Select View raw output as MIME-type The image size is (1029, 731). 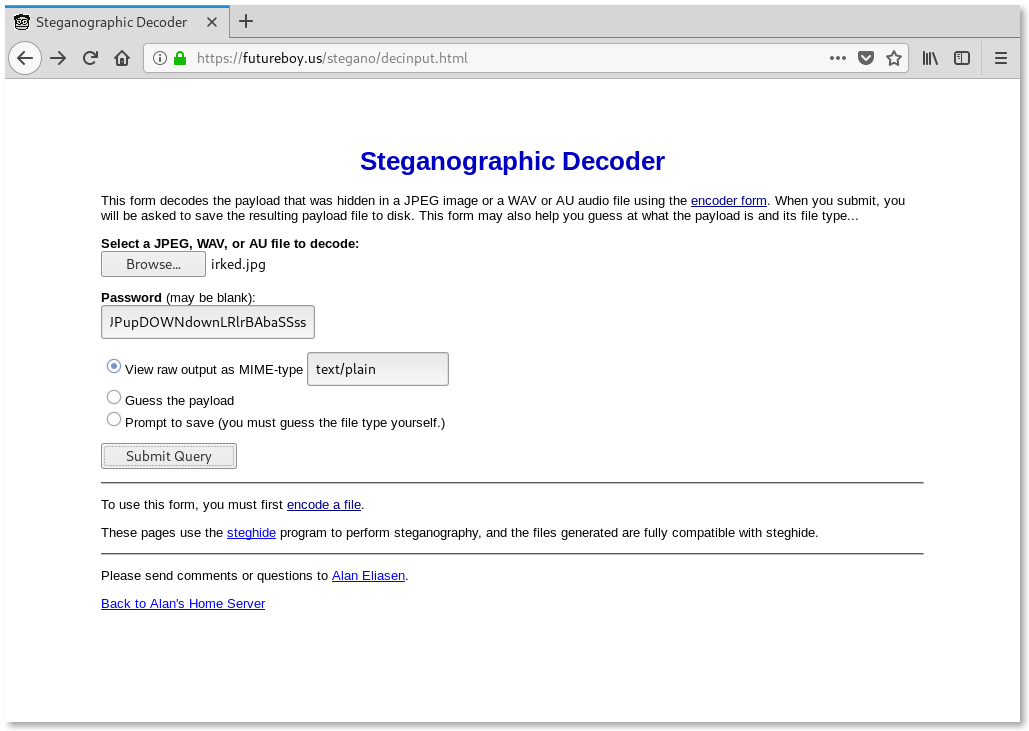(x=114, y=366)
